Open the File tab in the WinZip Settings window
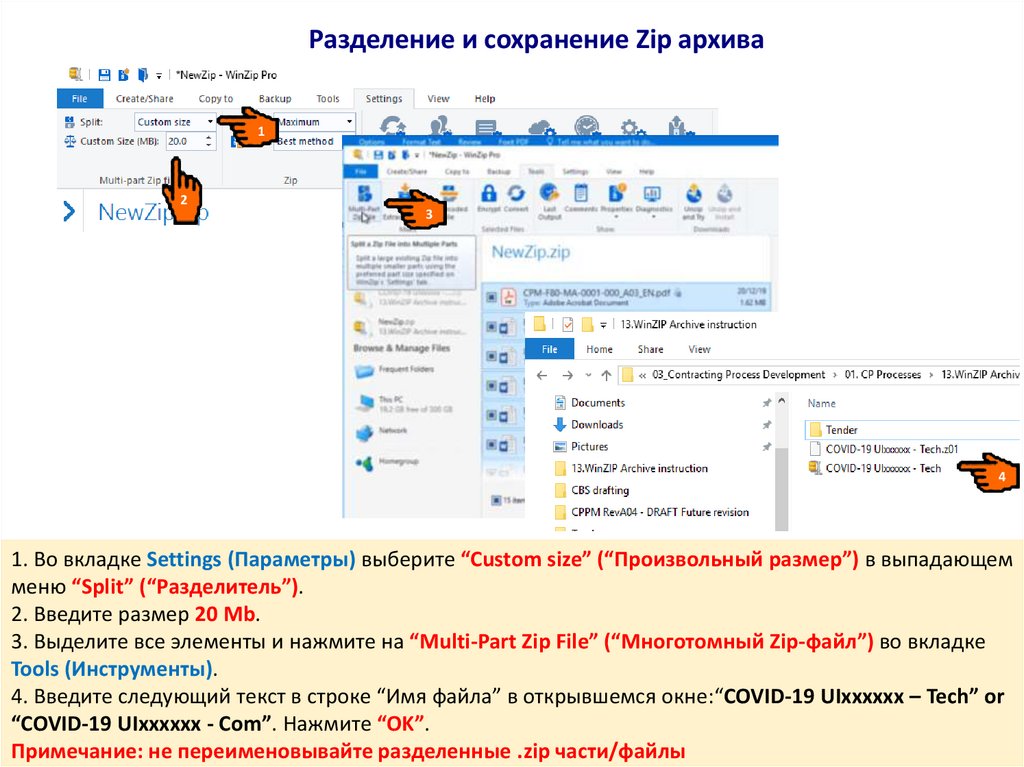The image size is (1024, 767). [x=80, y=99]
